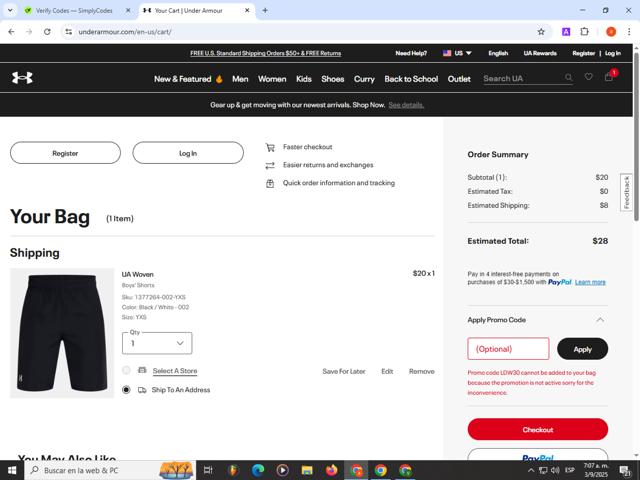Image resolution: width=640 pixels, height=480 pixels.
Task: Open the Outlet menu
Action: click(x=459, y=79)
